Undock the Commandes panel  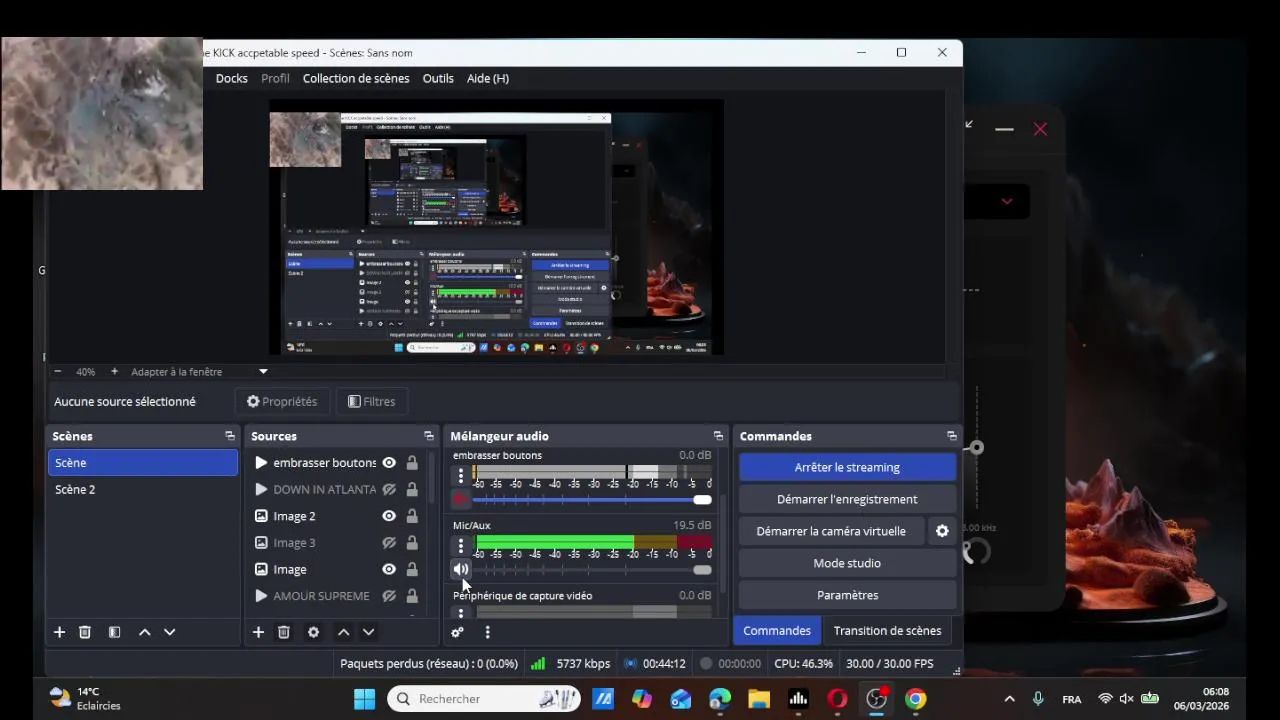click(x=951, y=436)
